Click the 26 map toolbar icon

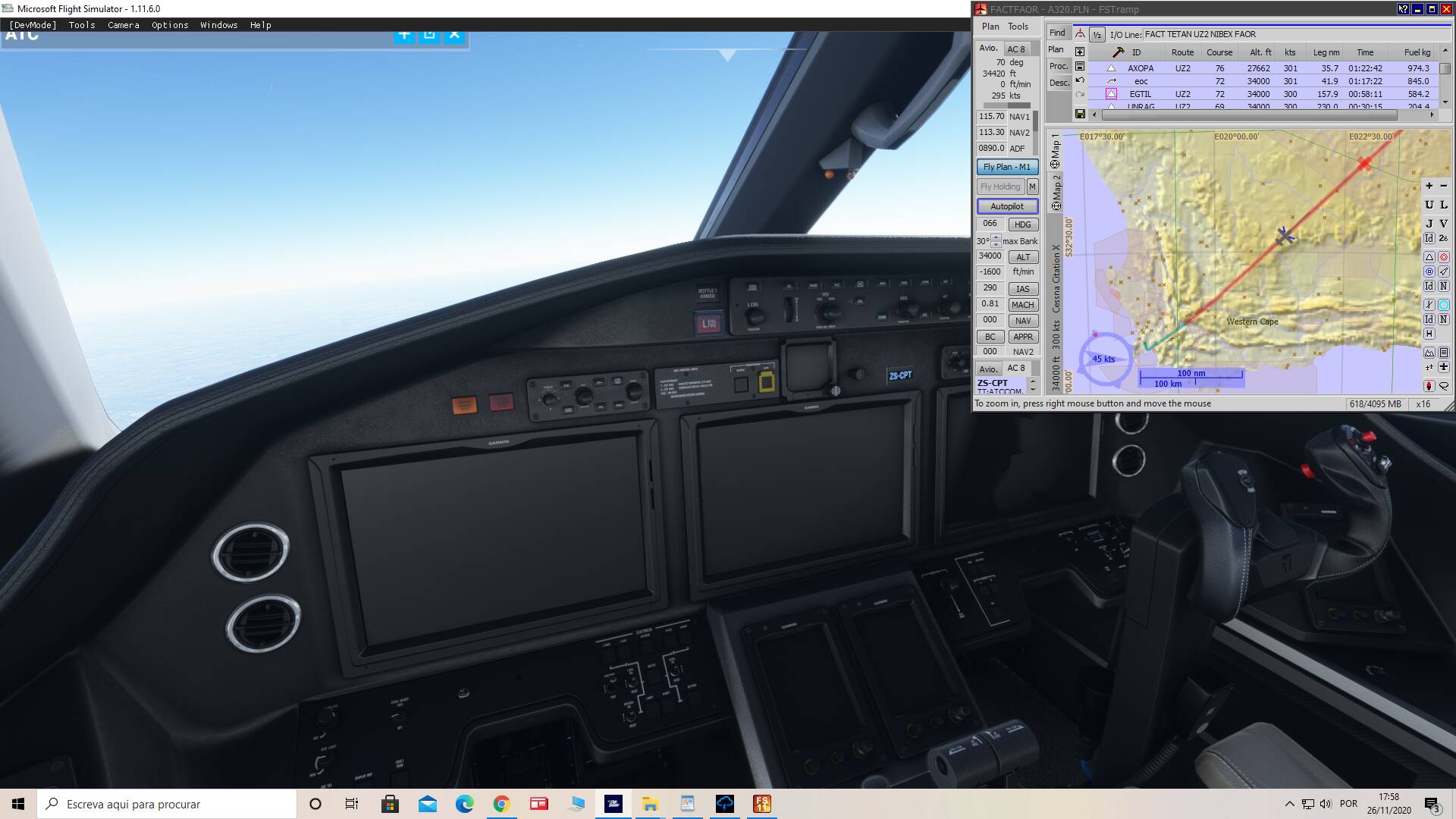point(1444,238)
